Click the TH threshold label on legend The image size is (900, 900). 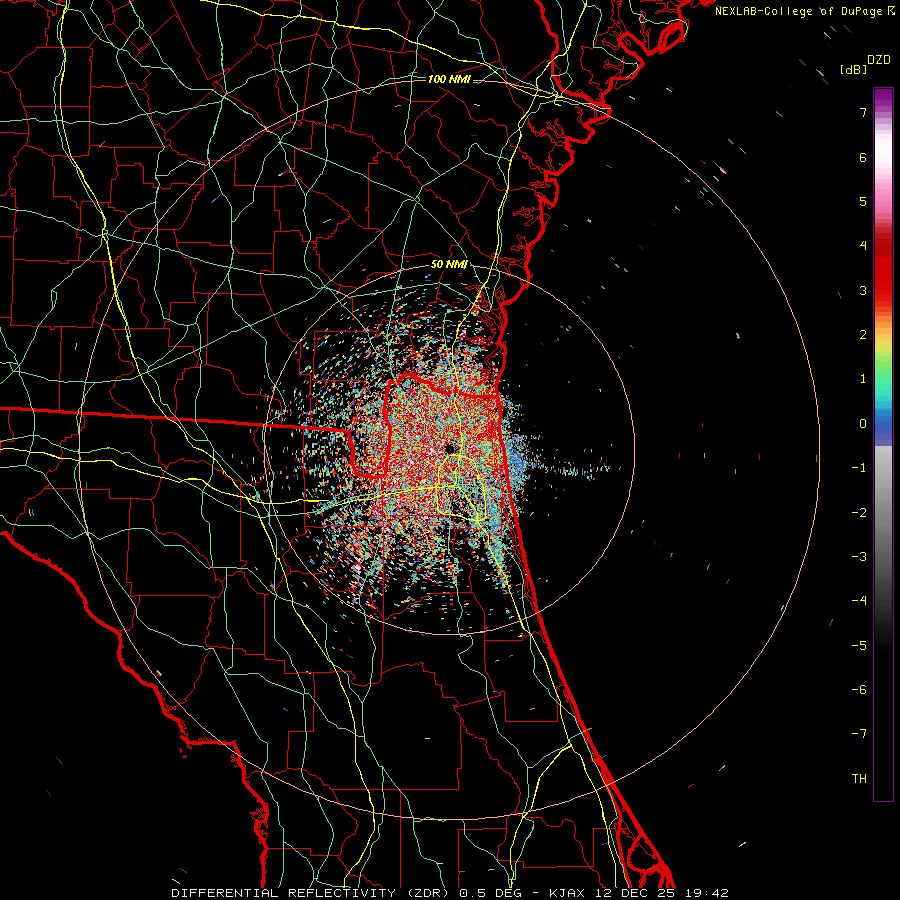coord(859,779)
